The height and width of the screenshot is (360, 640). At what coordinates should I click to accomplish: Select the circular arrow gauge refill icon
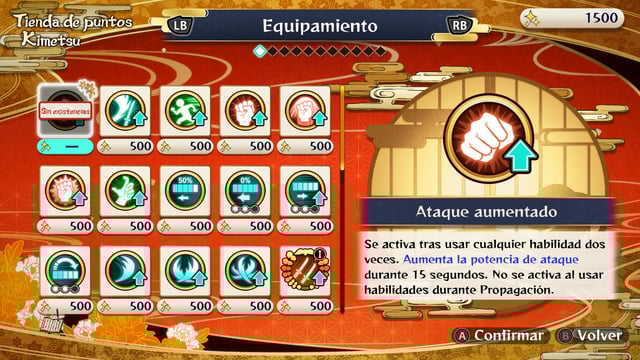coord(65,271)
